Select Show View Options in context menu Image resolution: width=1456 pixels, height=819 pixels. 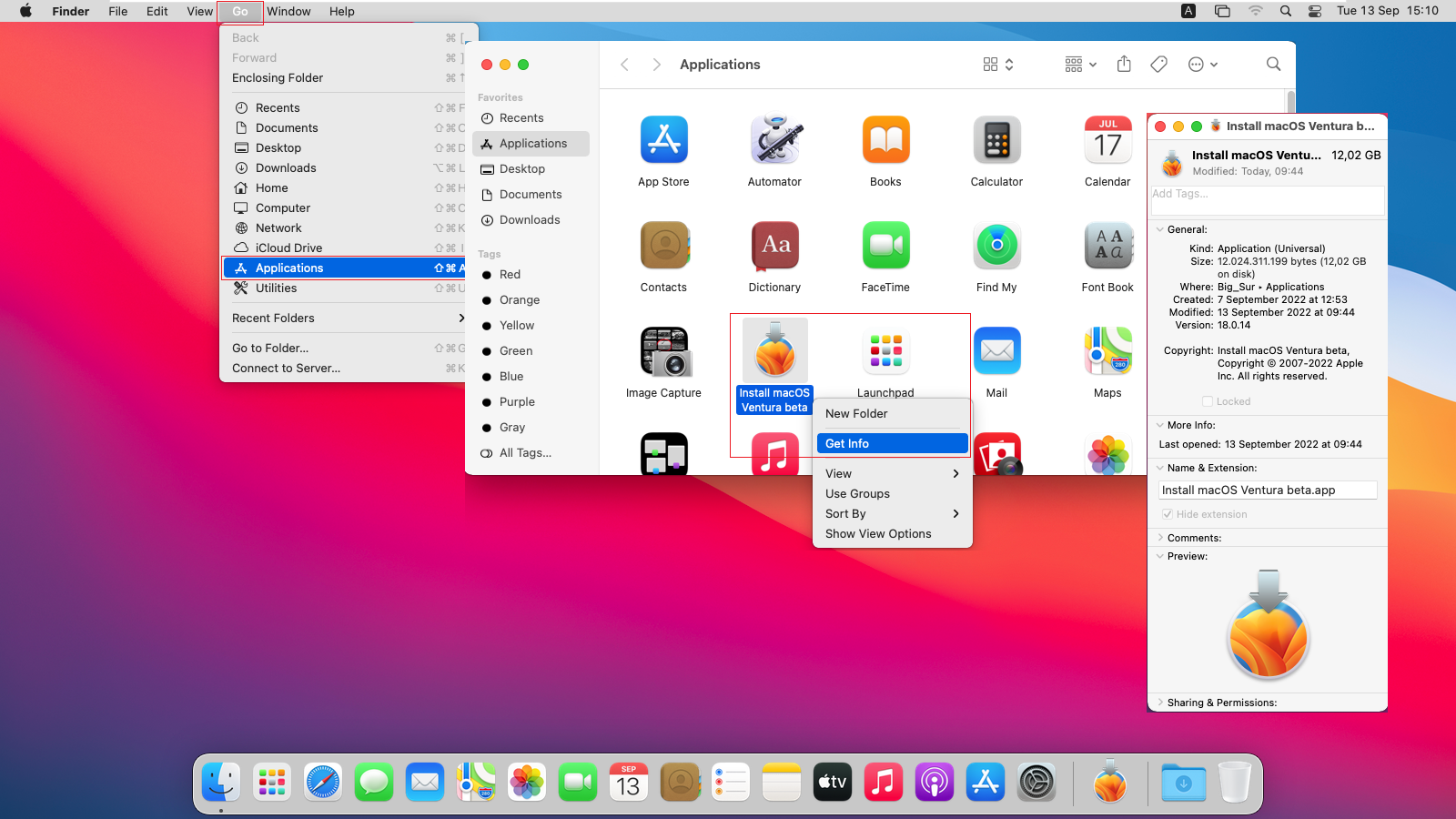[x=892, y=533]
